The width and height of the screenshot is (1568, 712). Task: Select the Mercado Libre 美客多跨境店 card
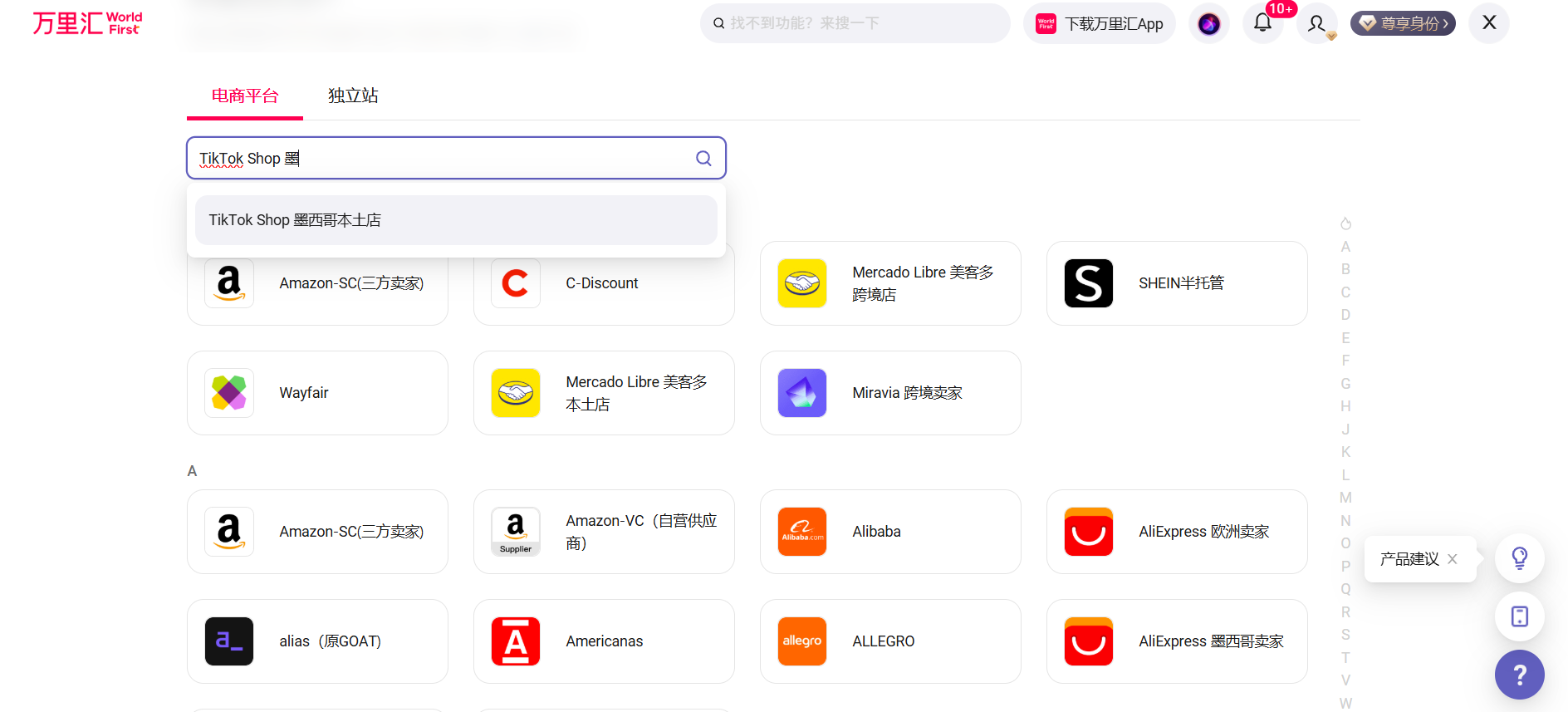pyautogui.click(x=890, y=283)
